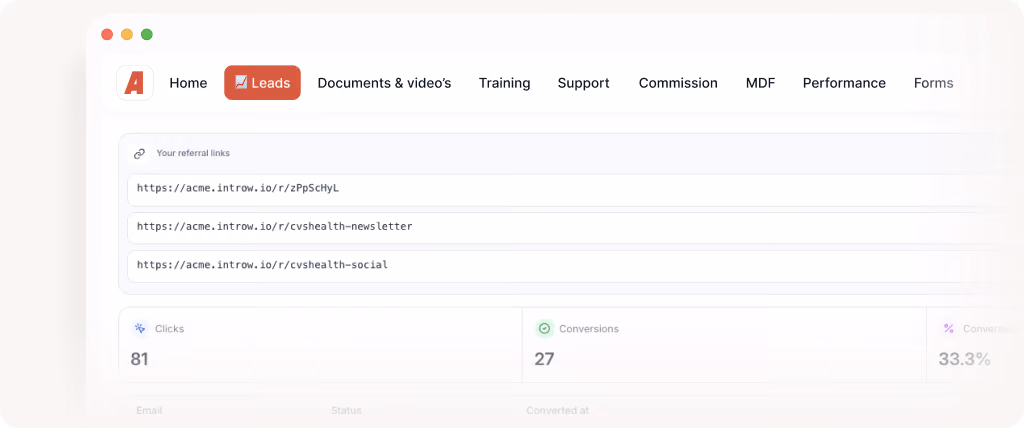Click the Clicks sparkle cursor icon

click(x=139, y=329)
